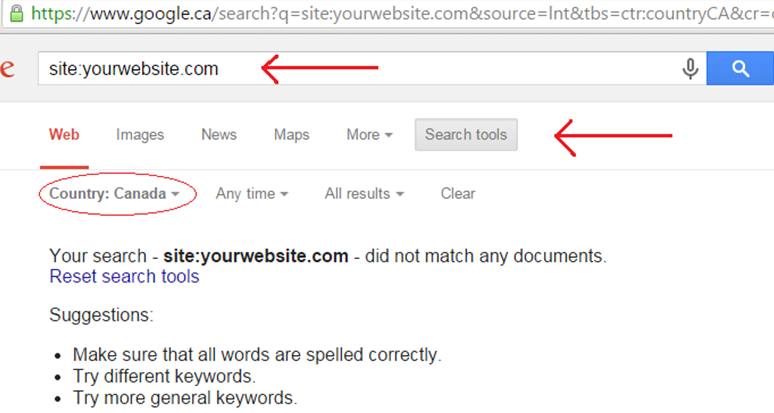Viewport: 774px width, 413px height.
Task: Open the All results dropdown
Action: click(364, 194)
